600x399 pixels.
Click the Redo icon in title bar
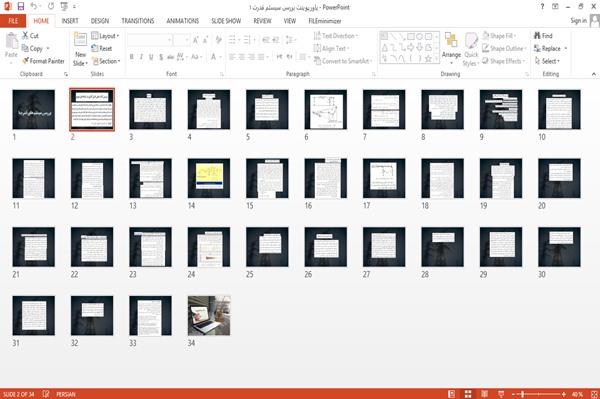(51, 7)
